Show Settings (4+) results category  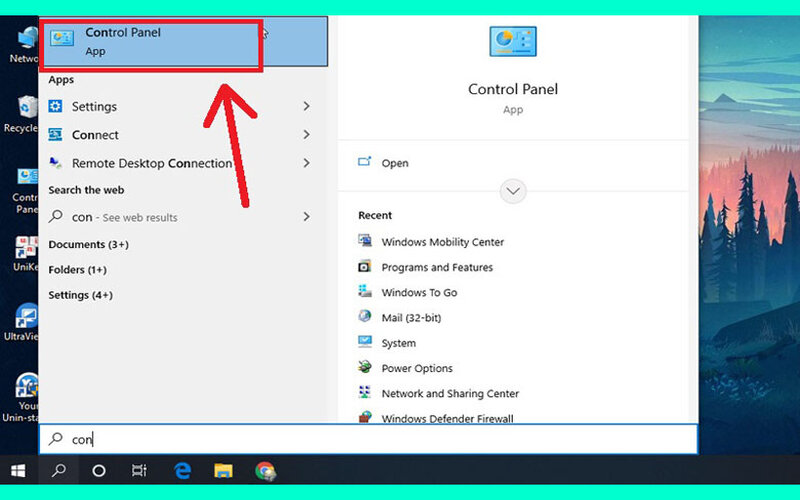[80, 295]
